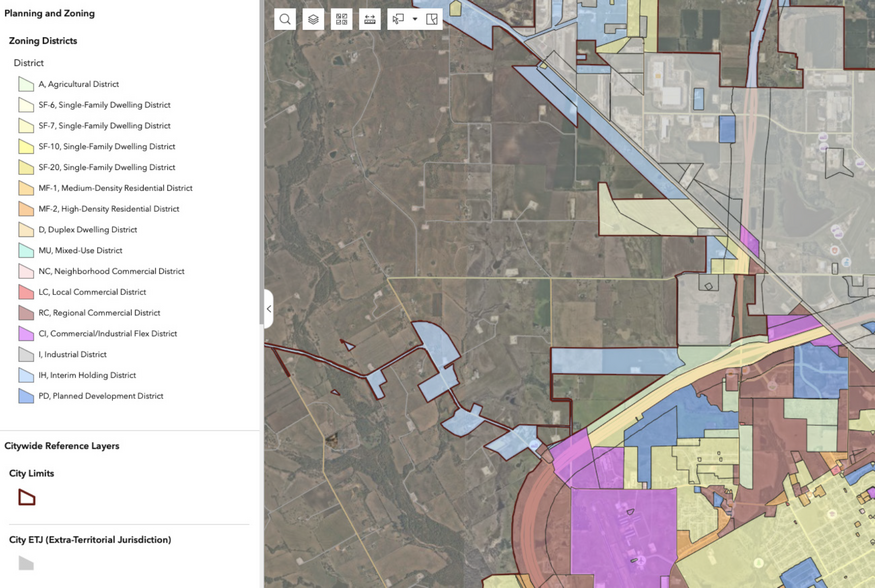Viewport: 875px width, 588px height.
Task: Select the Zoning Districts heading
Action: point(43,41)
